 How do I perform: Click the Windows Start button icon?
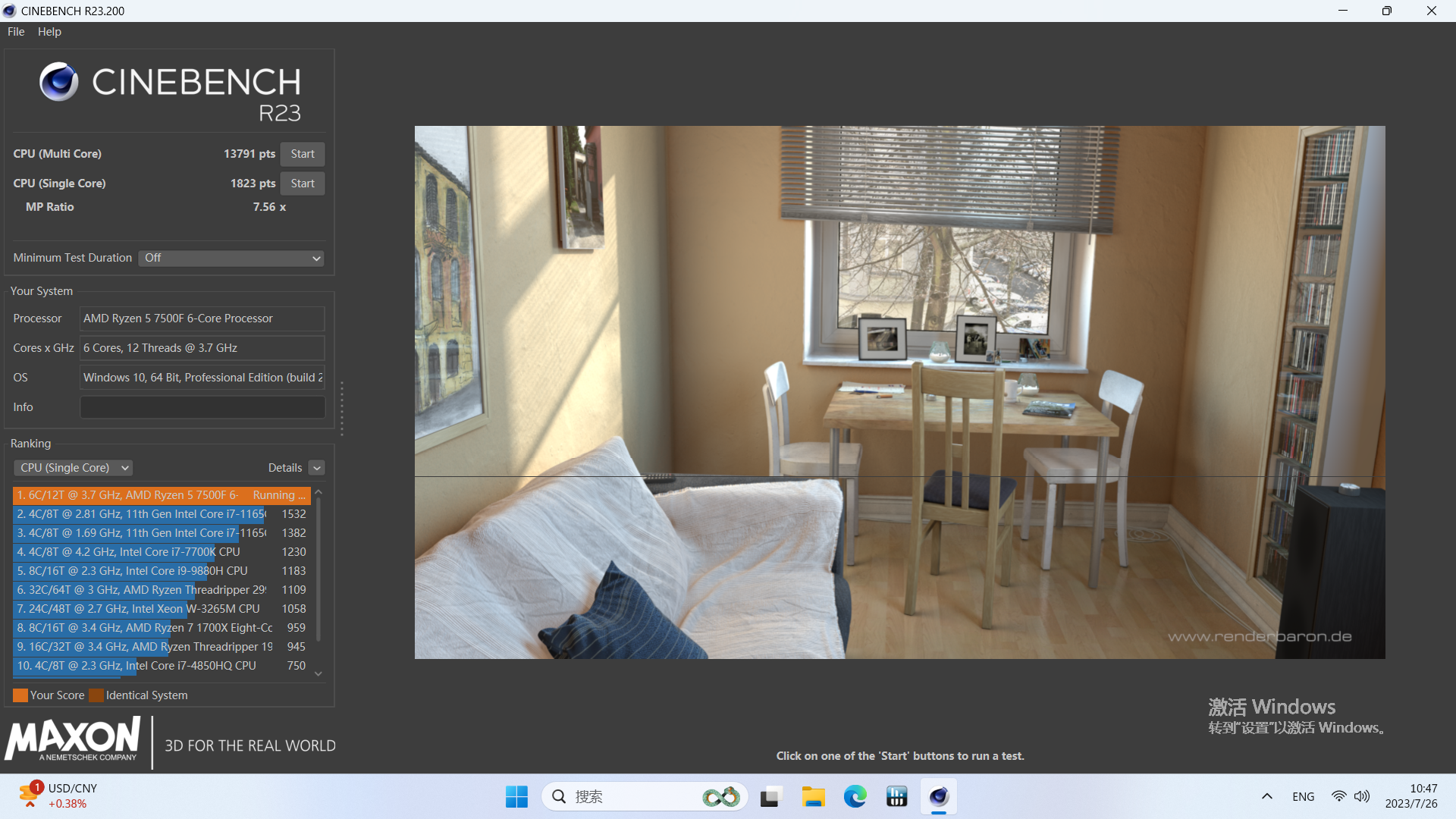tap(517, 796)
